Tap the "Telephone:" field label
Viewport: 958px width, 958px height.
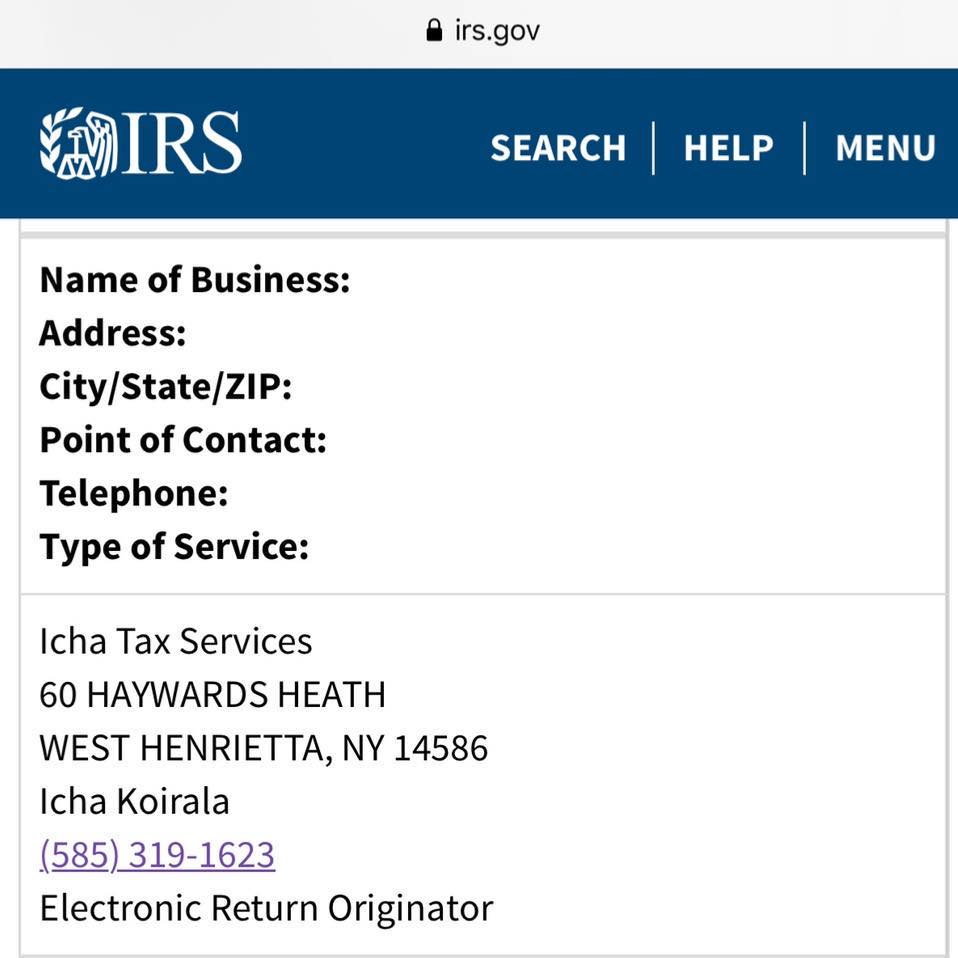click(x=134, y=493)
